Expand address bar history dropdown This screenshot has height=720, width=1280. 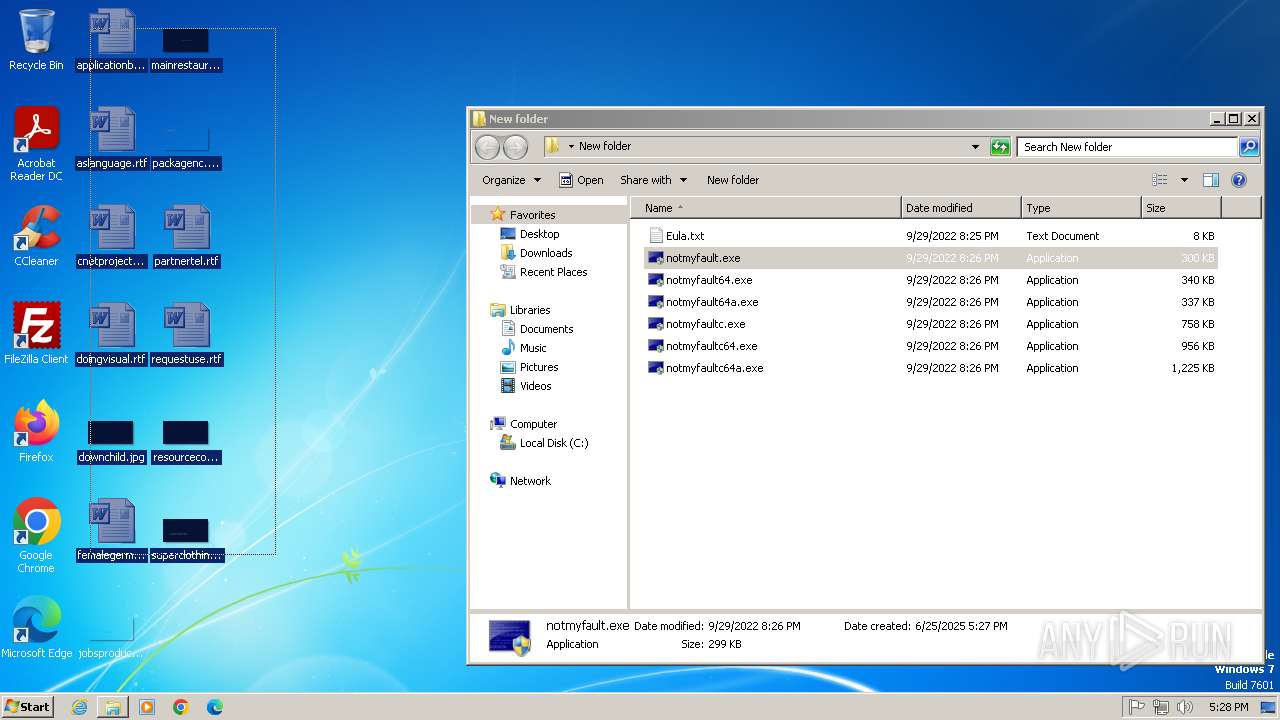pos(975,147)
